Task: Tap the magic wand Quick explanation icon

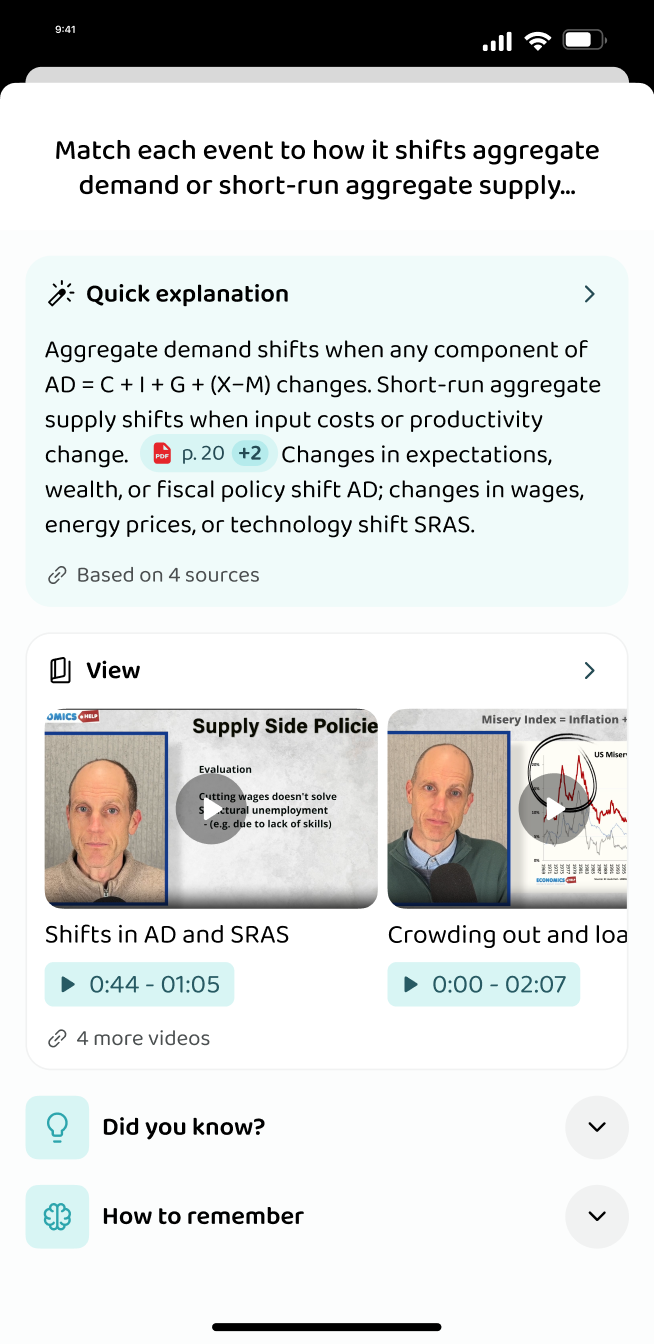Action: tap(61, 294)
